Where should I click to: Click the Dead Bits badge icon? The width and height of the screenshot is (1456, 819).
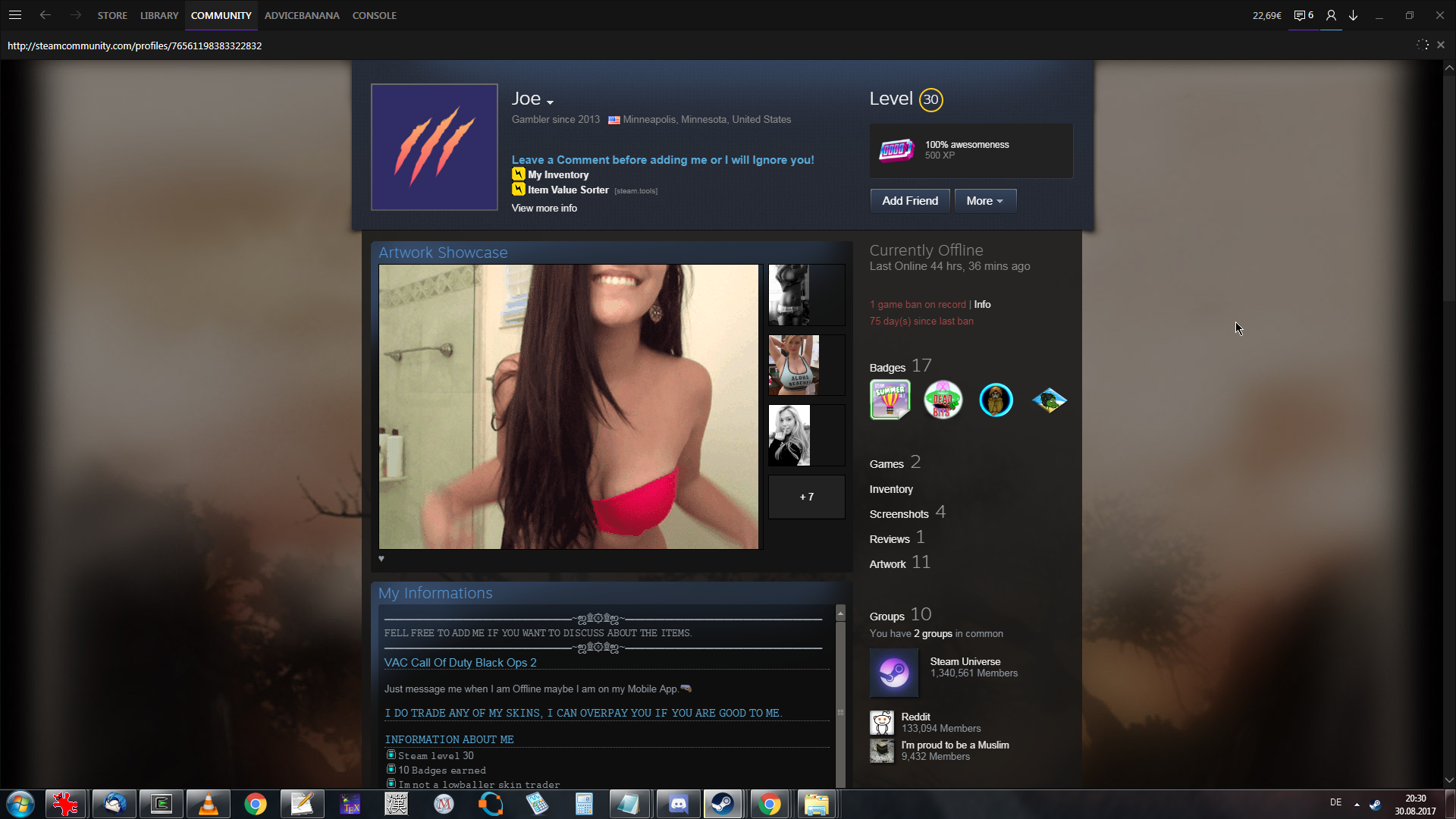(x=943, y=400)
